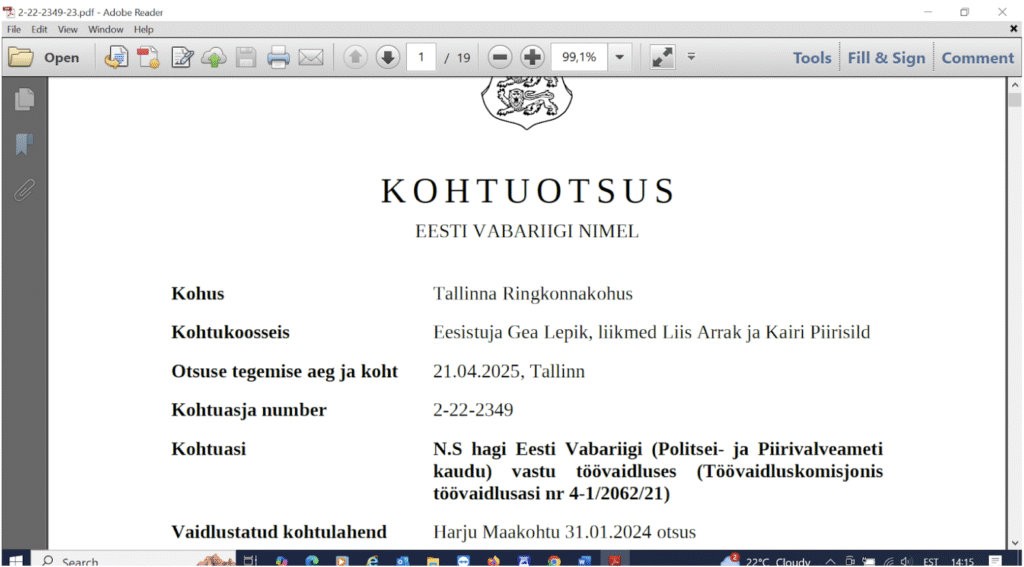Open the Fill & Sign pane
The width and height of the screenshot is (1024, 567).
pyautogui.click(x=886, y=57)
